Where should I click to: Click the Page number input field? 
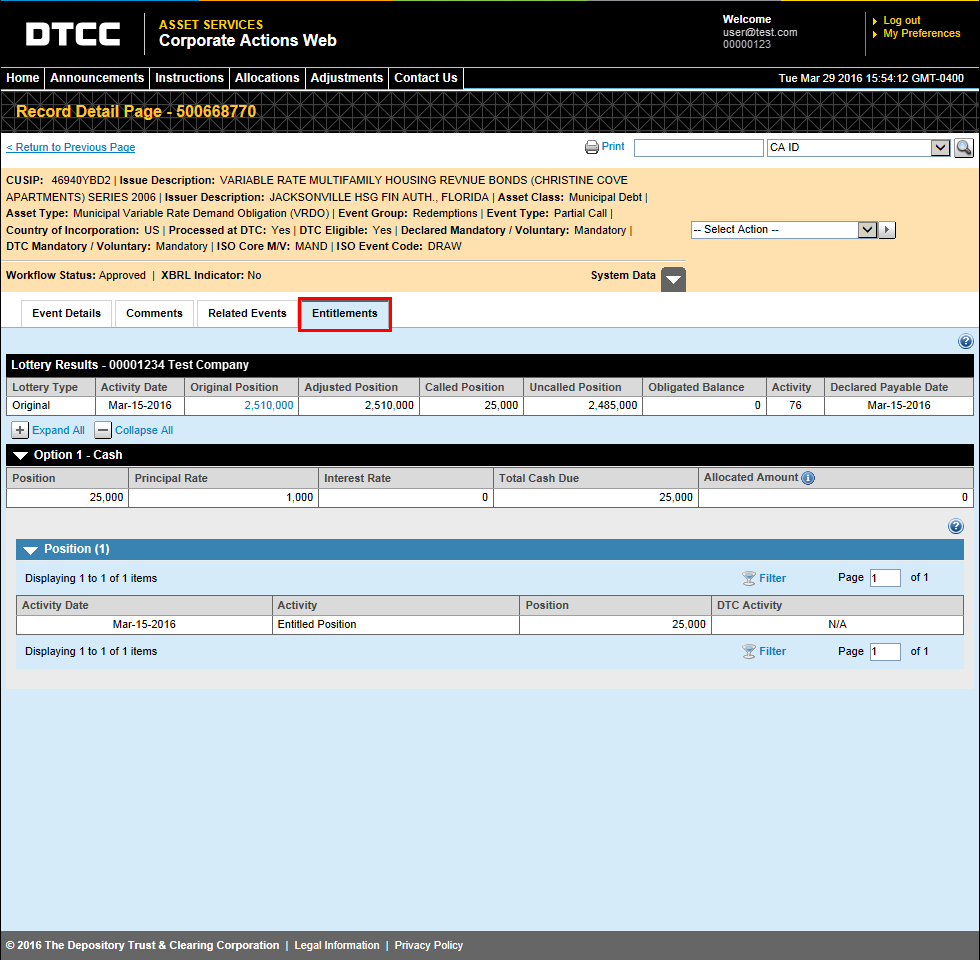885,578
